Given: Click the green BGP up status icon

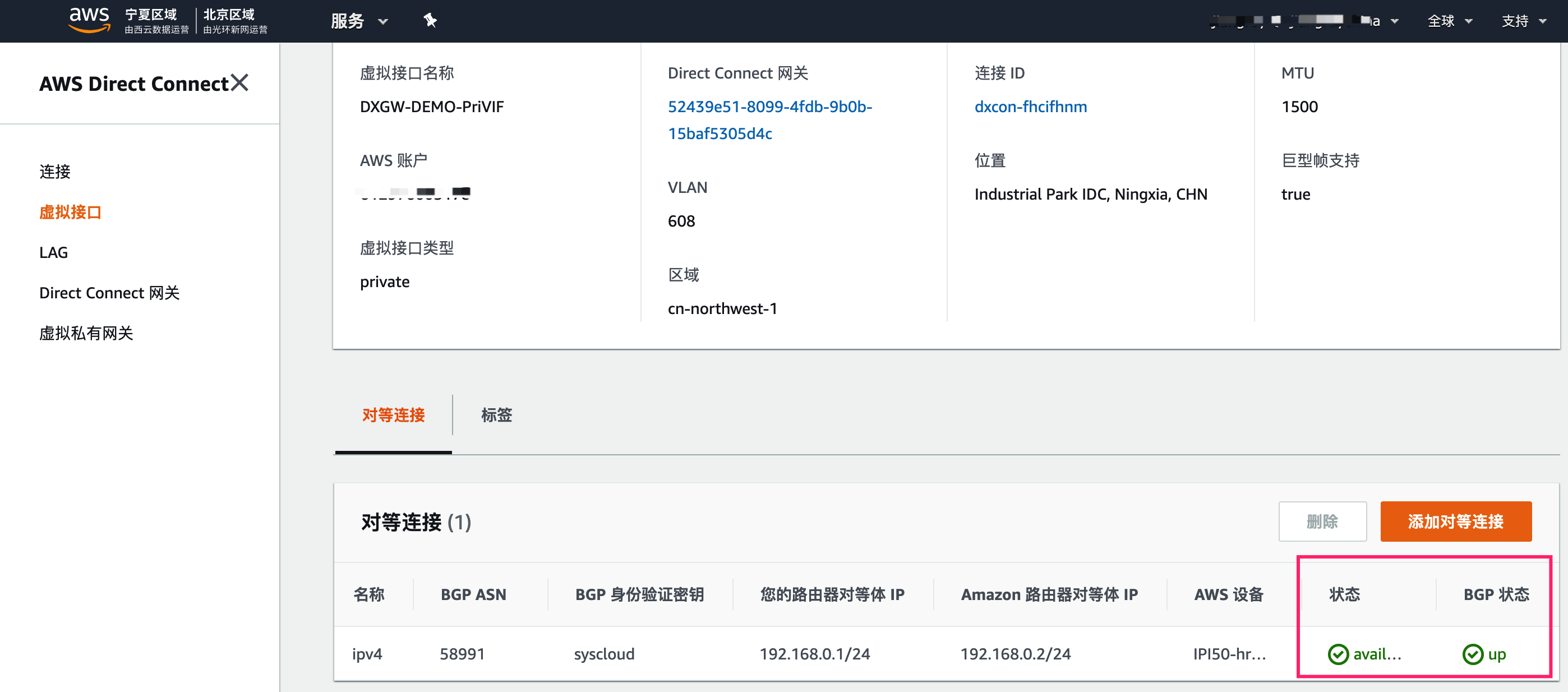Looking at the screenshot, I should 1473,654.
